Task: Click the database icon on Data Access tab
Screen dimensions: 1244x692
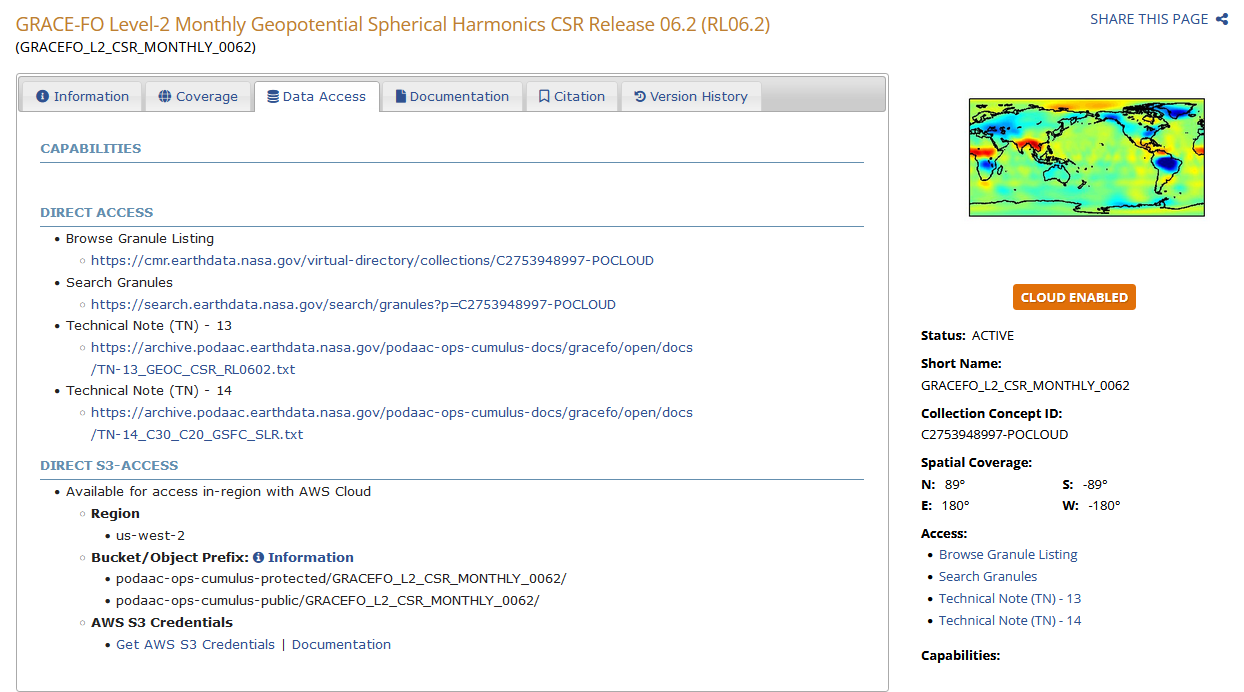Action: (273, 97)
